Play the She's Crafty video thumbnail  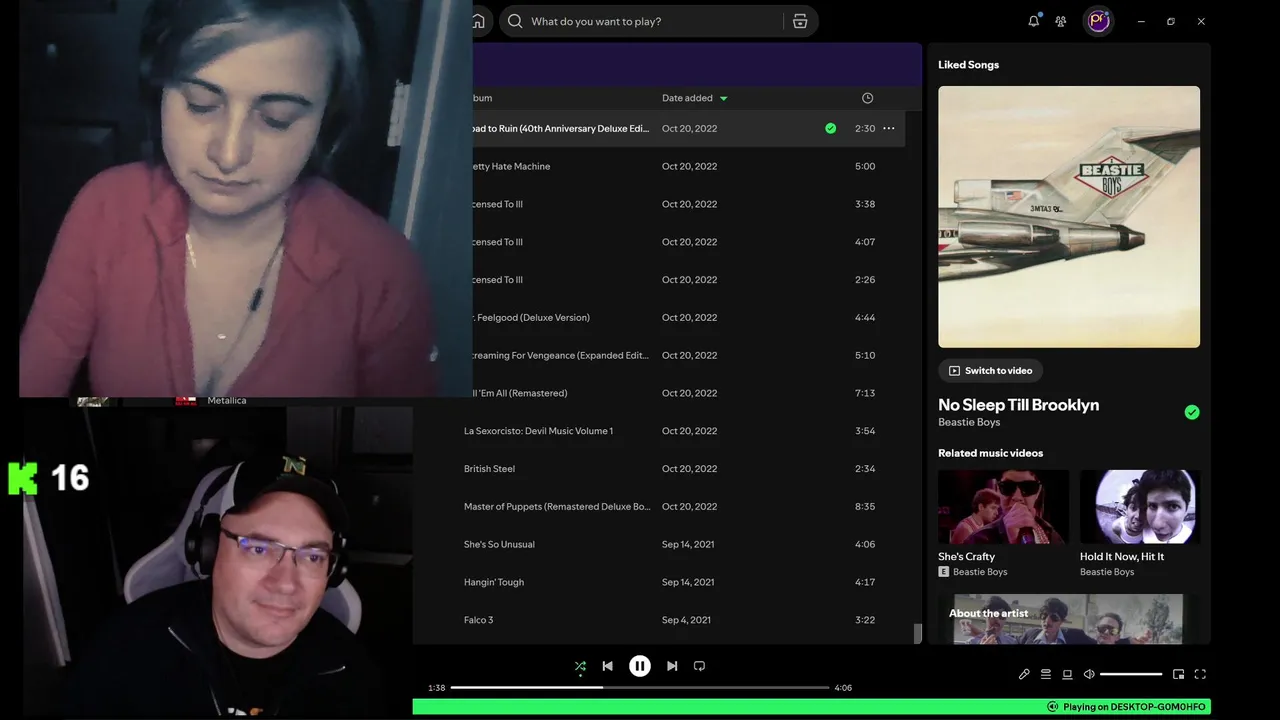pos(1003,507)
